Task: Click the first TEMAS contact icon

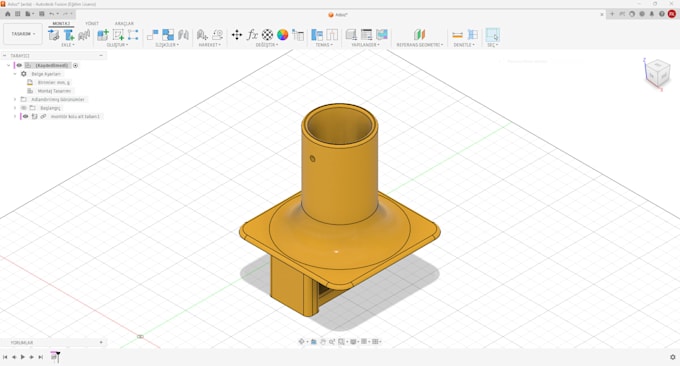Action: click(317, 35)
